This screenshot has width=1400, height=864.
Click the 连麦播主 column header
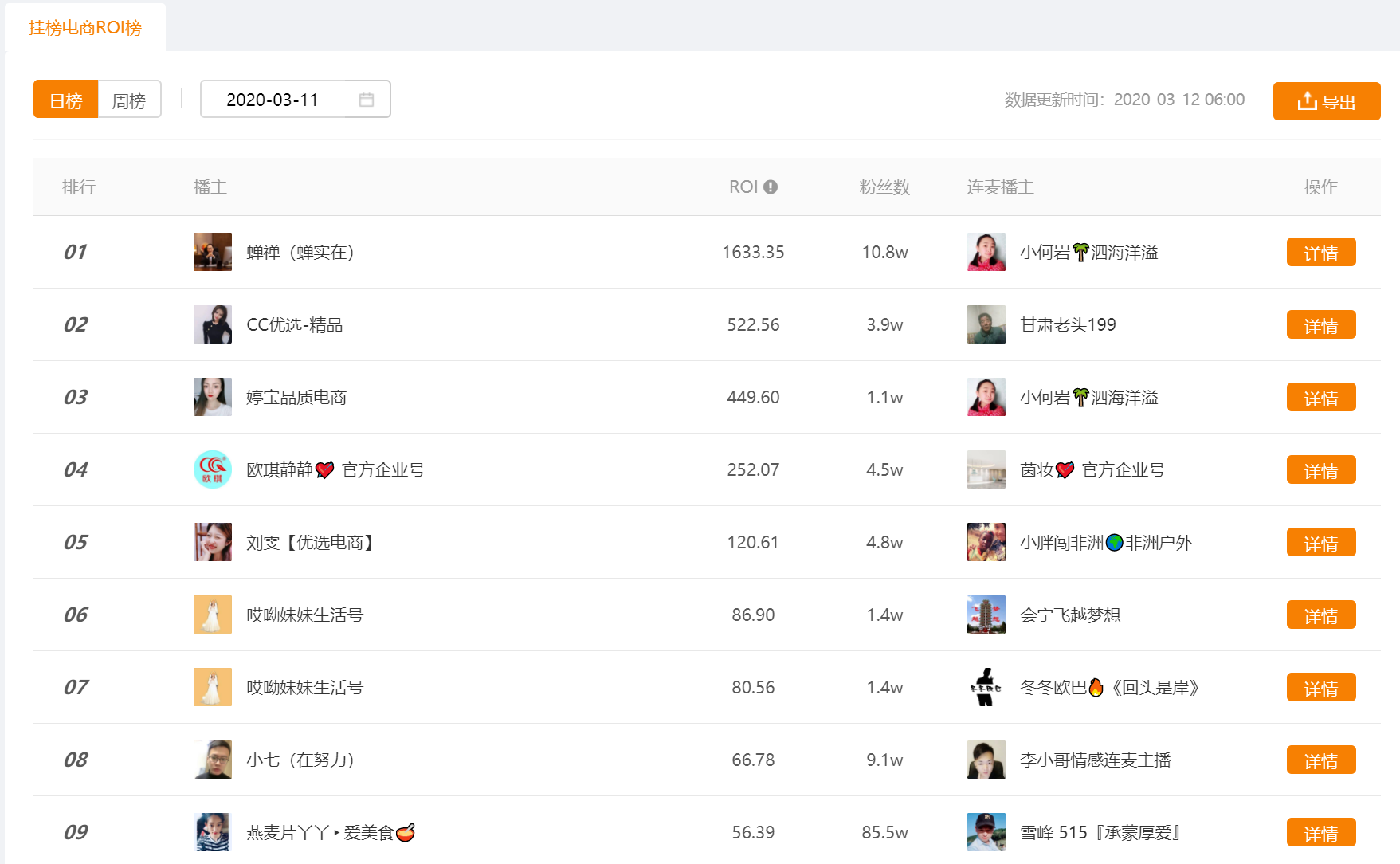tap(1000, 187)
